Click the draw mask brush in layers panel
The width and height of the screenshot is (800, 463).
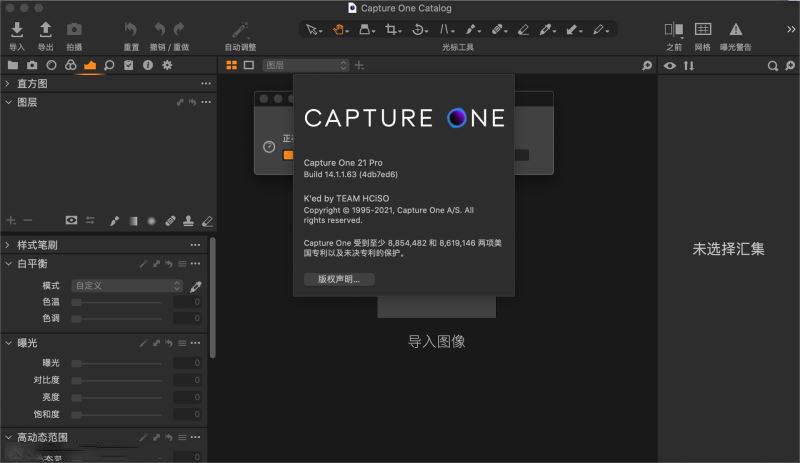[114, 221]
